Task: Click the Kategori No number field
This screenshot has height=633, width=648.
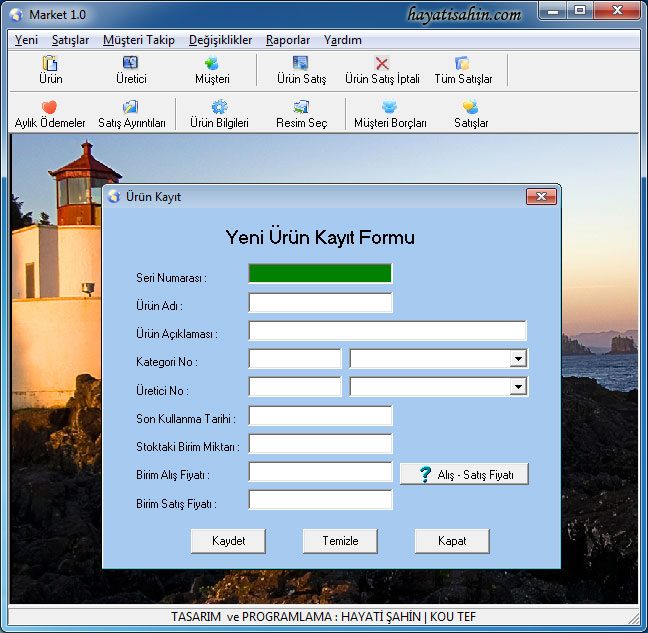Action: 295,358
